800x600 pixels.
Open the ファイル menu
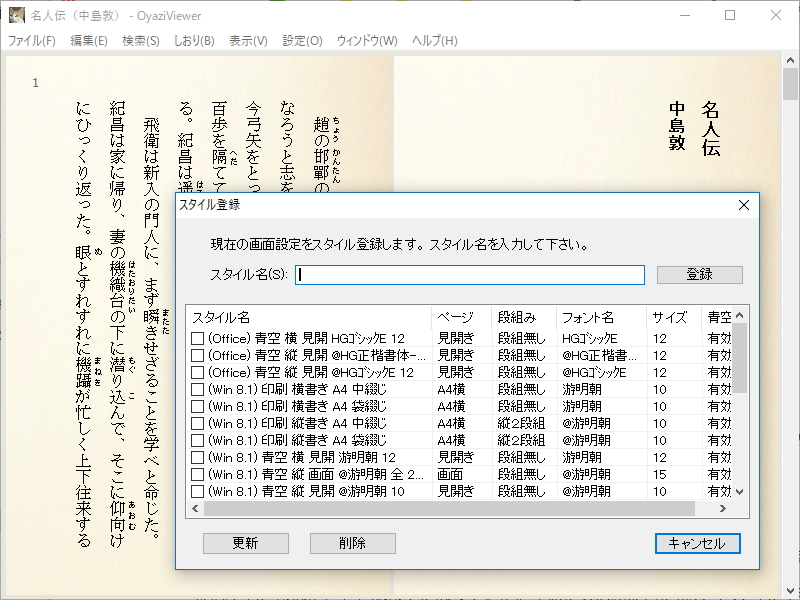tap(31, 42)
